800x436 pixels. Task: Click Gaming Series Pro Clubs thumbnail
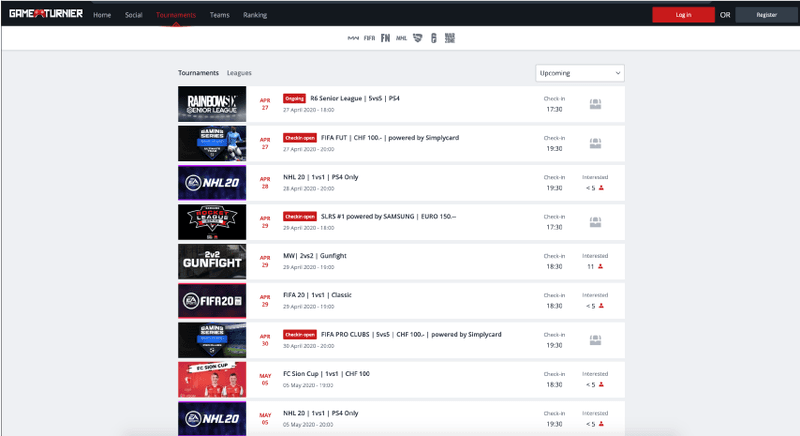tap(212, 340)
